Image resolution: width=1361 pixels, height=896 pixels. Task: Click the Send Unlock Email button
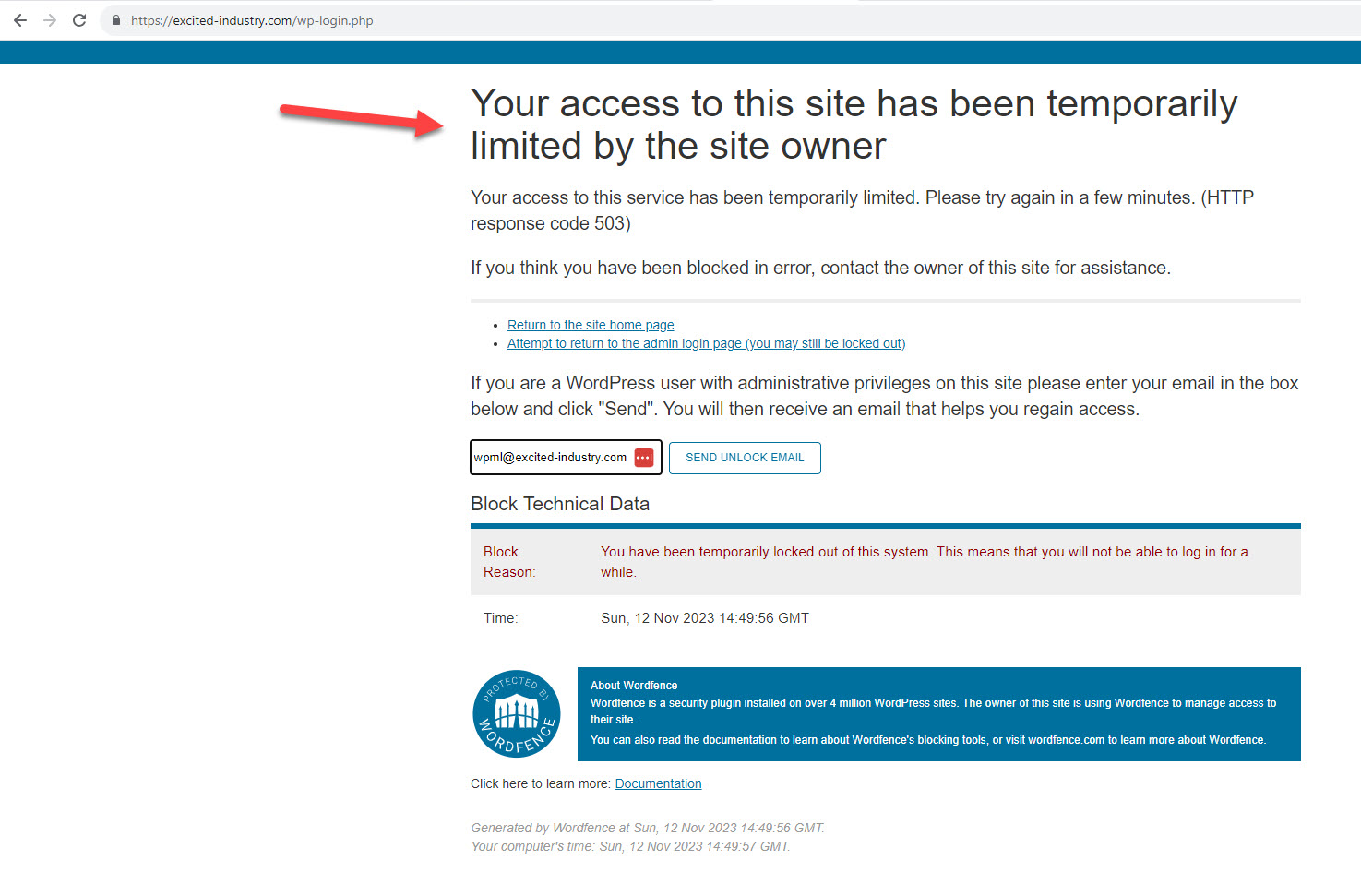(745, 458)
